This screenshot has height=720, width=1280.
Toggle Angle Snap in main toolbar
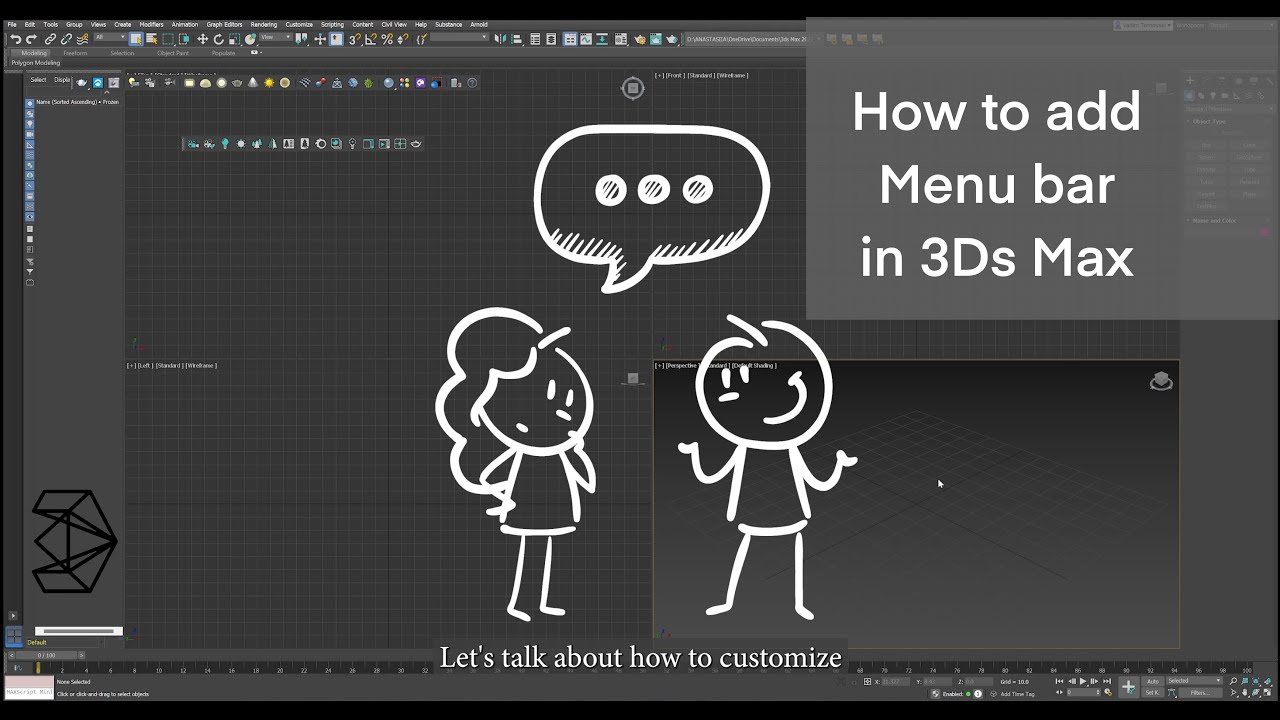371,39
